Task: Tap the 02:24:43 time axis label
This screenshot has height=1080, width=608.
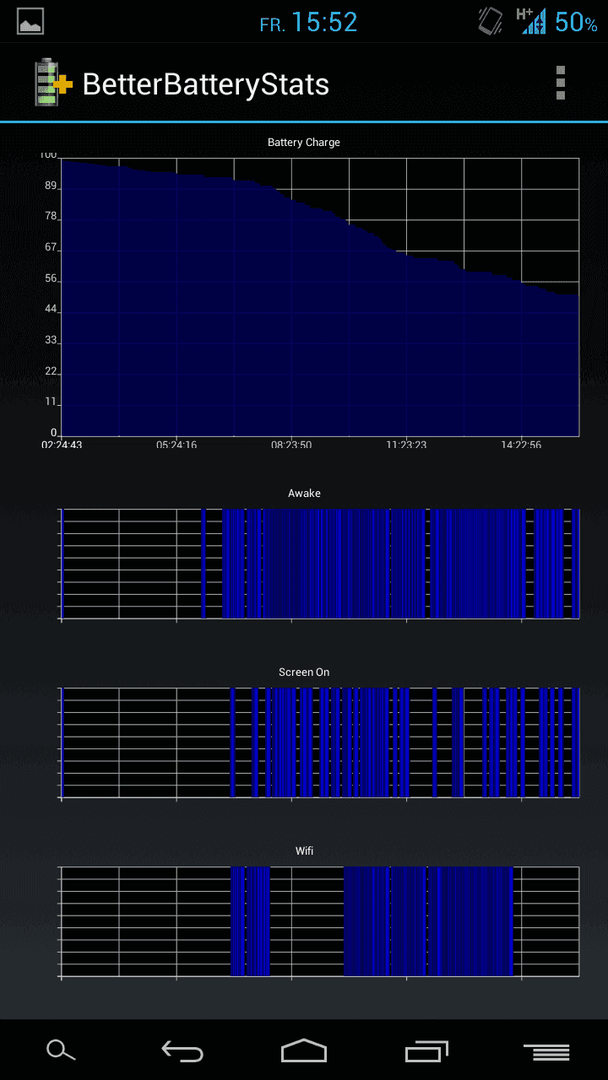Action: click(x=61, y=444)
